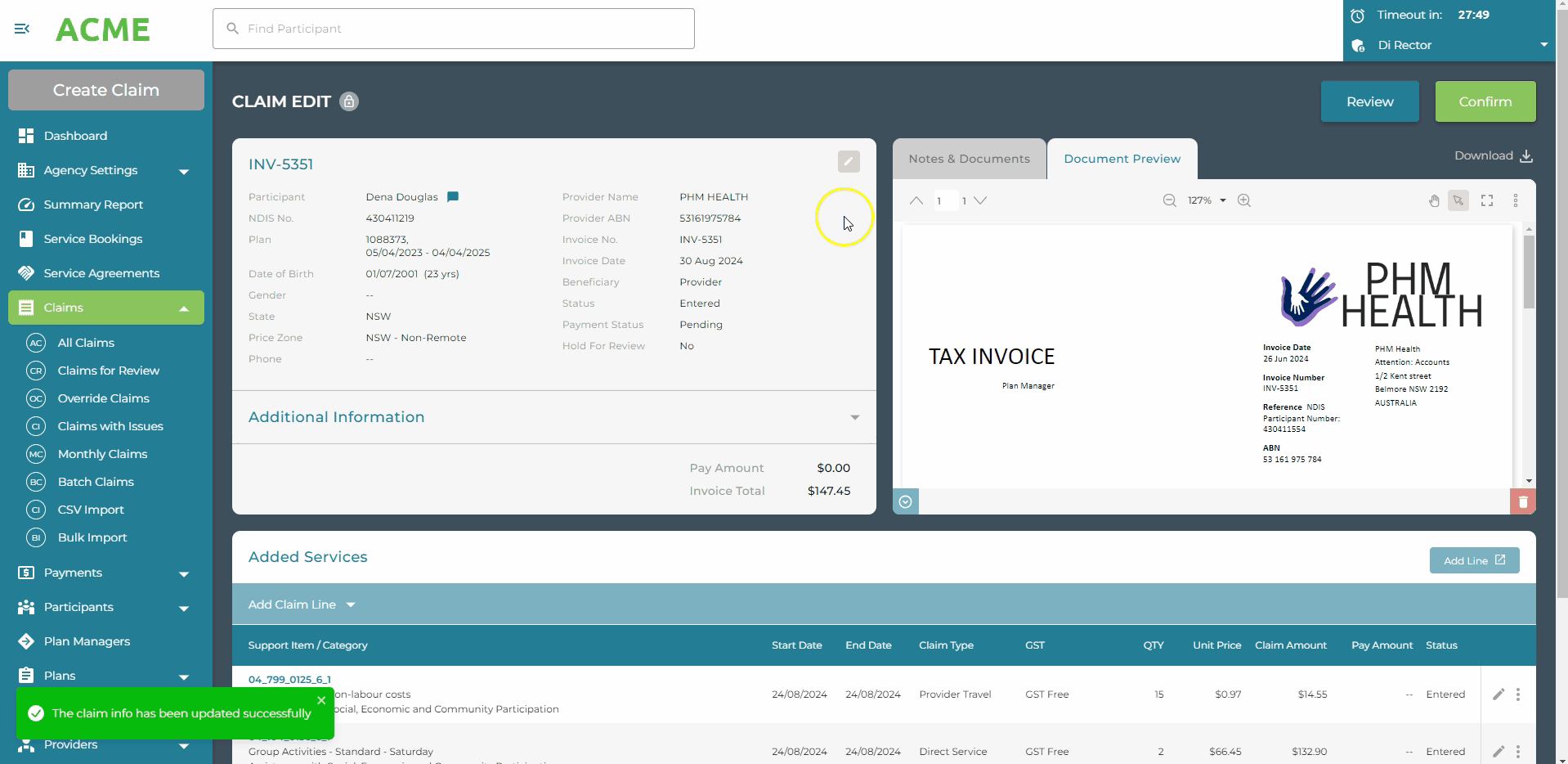Click the lock icon beside Claim Edit

click(x=349, y=101)
